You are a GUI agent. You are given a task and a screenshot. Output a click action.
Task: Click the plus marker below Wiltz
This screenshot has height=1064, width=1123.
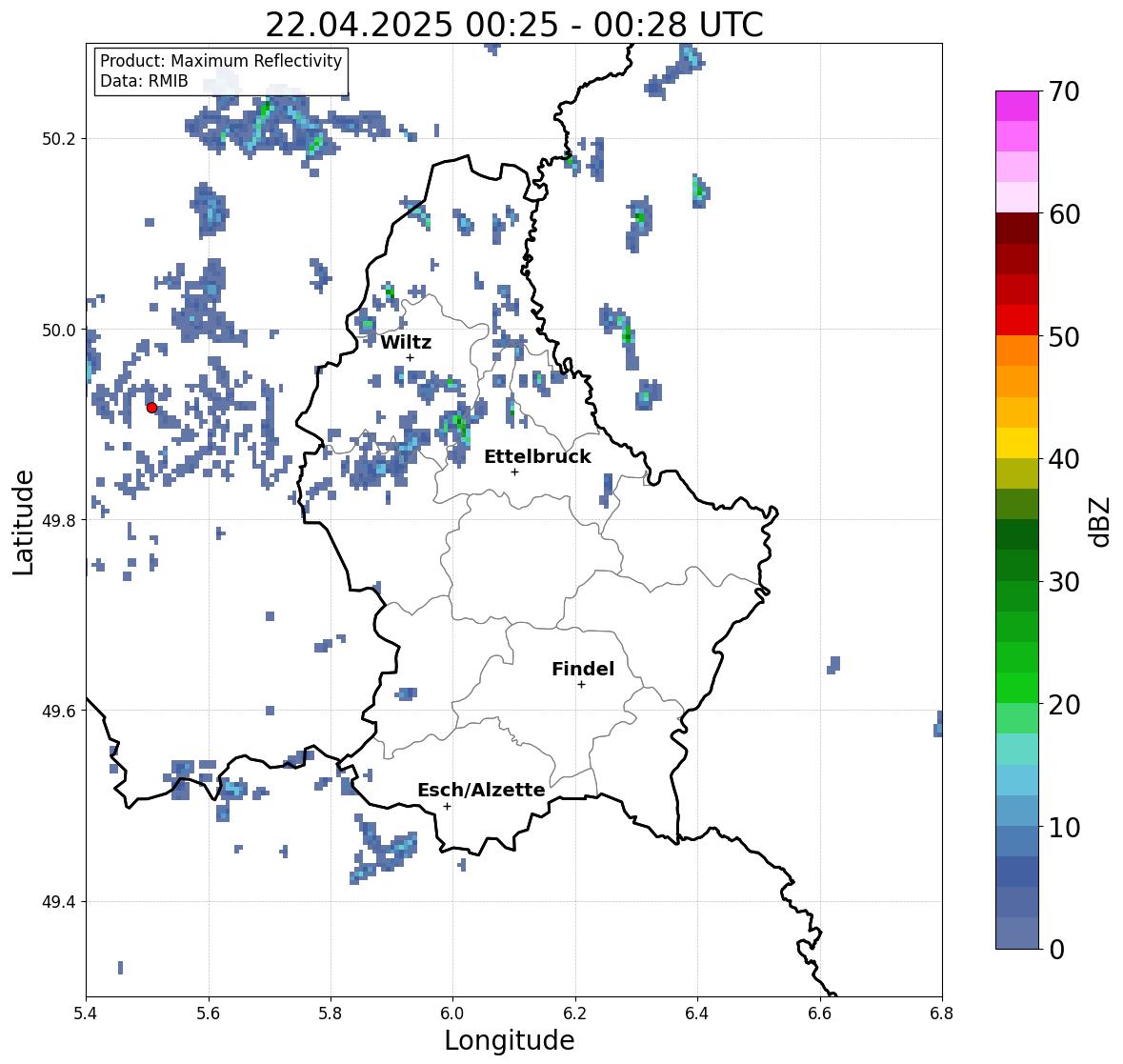click(x=410, y=357)
